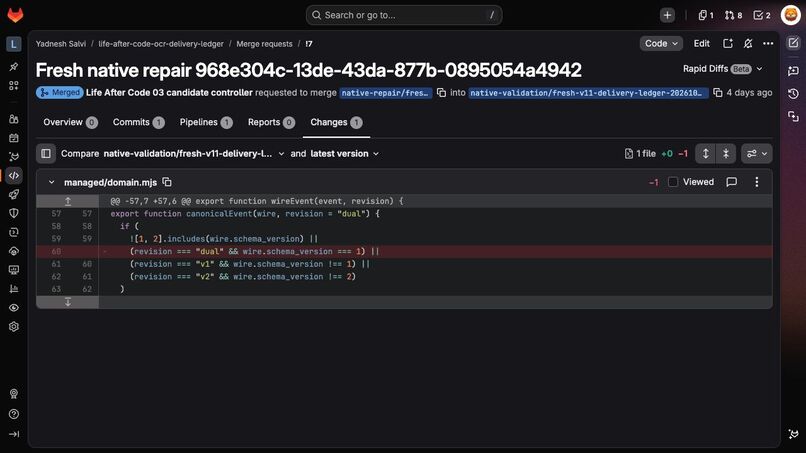This screenshot has height=453, width=806.
Task: Open the latest version dropdown
Action: pyautogui.click(x=345, y=154)
